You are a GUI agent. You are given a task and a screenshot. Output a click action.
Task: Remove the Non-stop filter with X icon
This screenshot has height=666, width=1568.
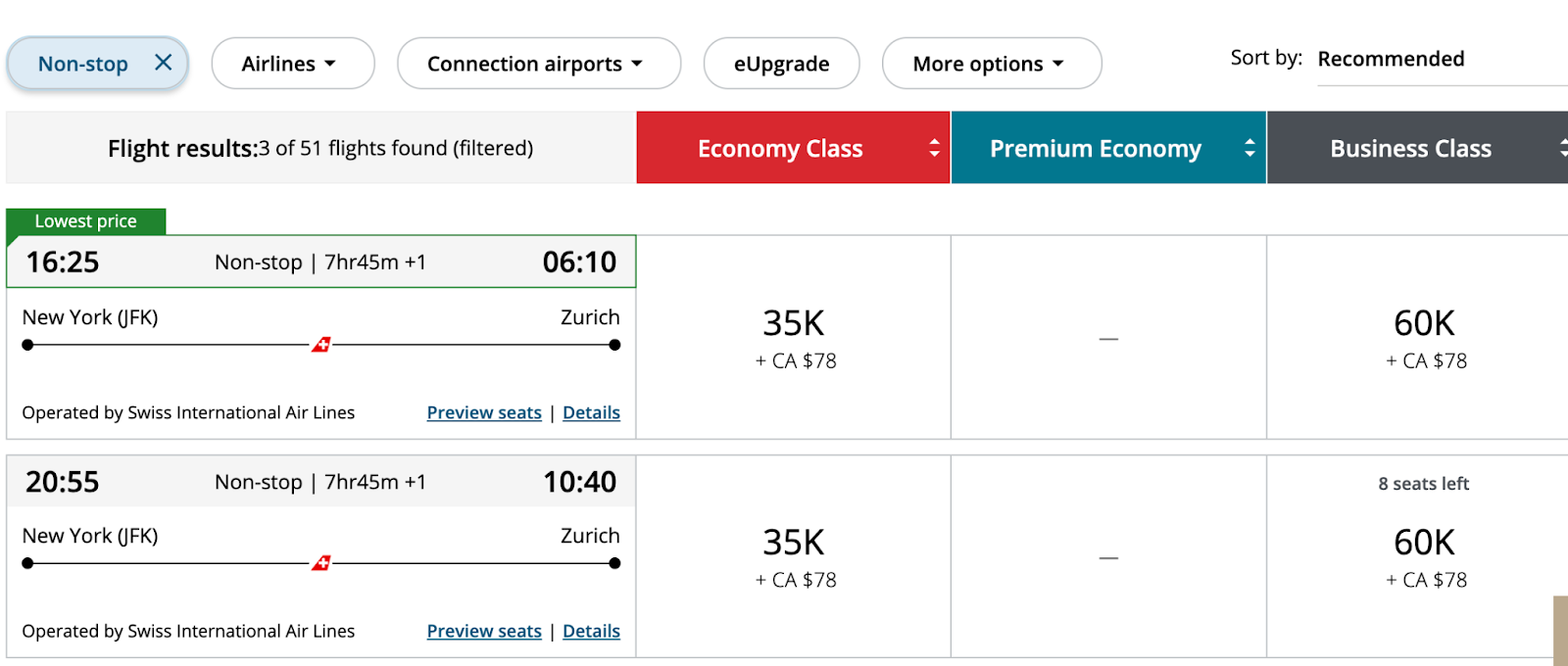(164, 63)
